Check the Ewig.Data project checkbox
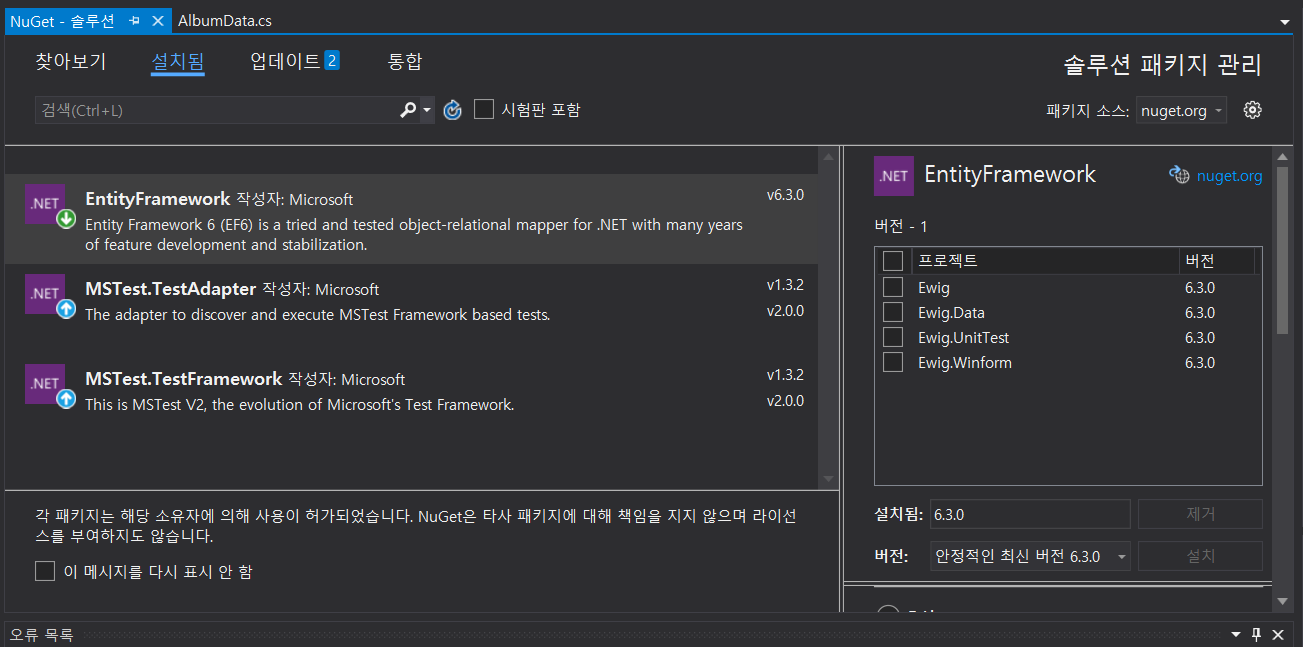This screenshot has width=1303, height=647. [893, 313]
